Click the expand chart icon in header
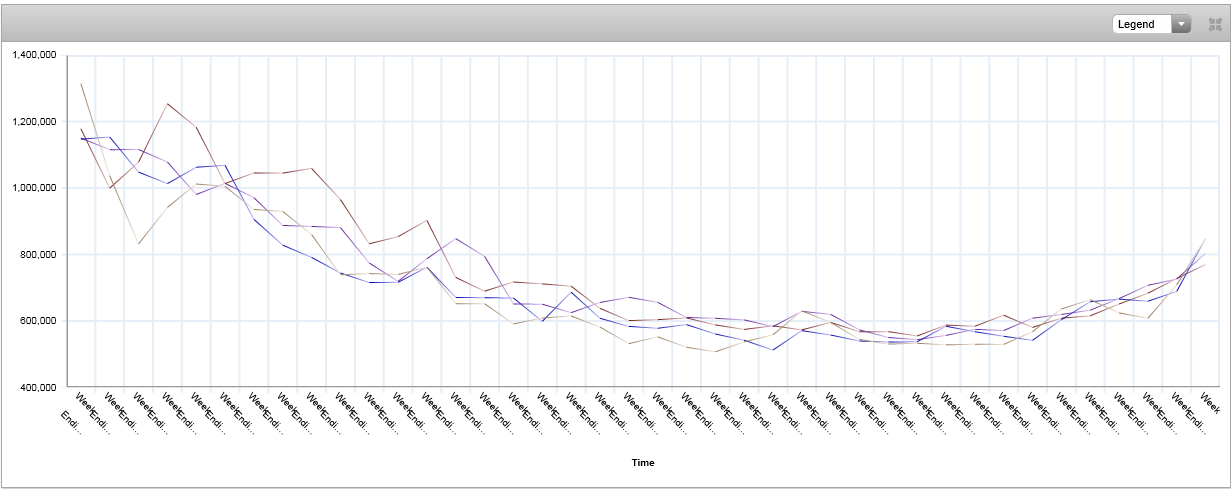Image resolution: width=1231 pixels, height=489 pixels. (x=1215, y=24)
